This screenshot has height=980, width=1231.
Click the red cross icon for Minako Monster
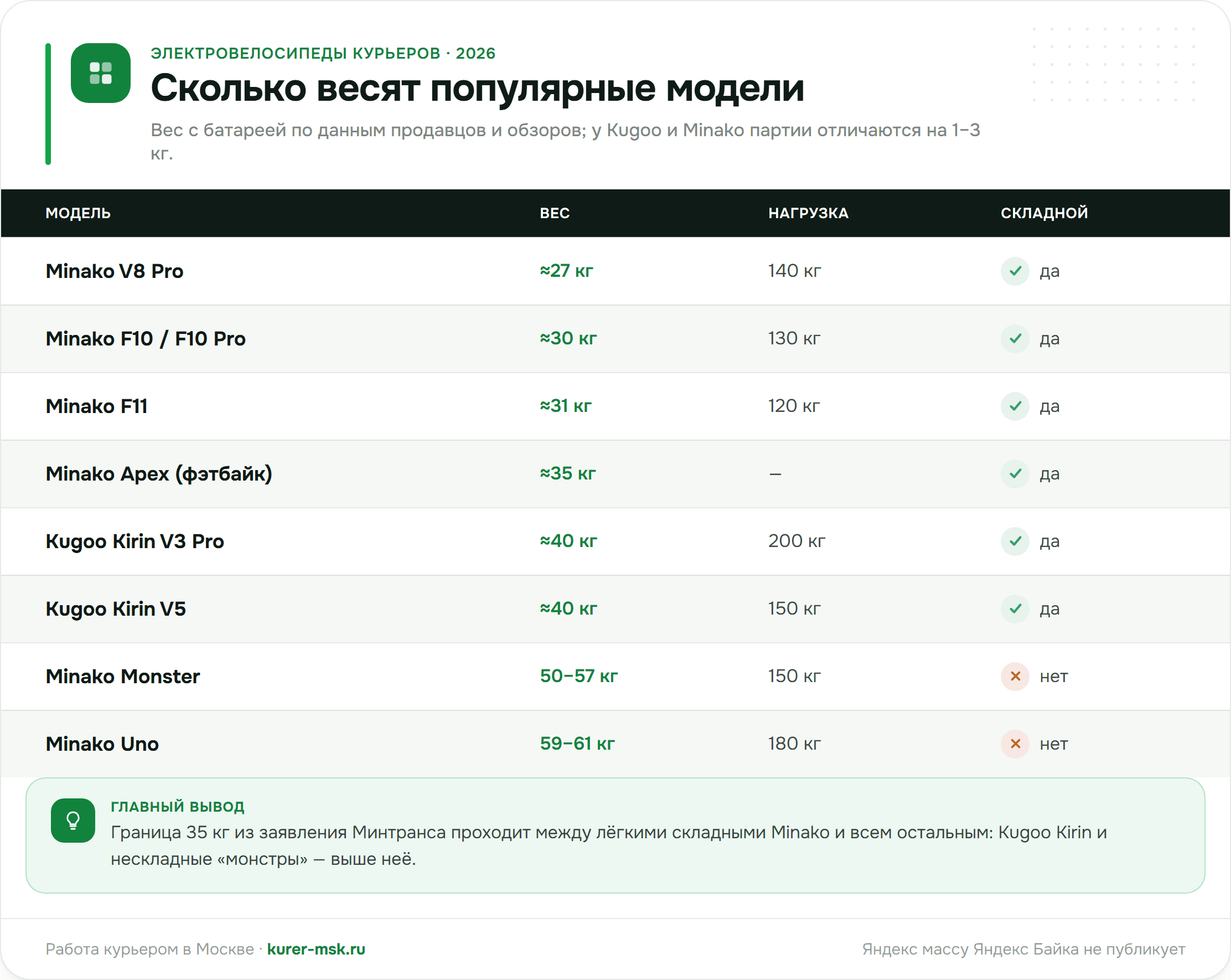click(1015, 676)
